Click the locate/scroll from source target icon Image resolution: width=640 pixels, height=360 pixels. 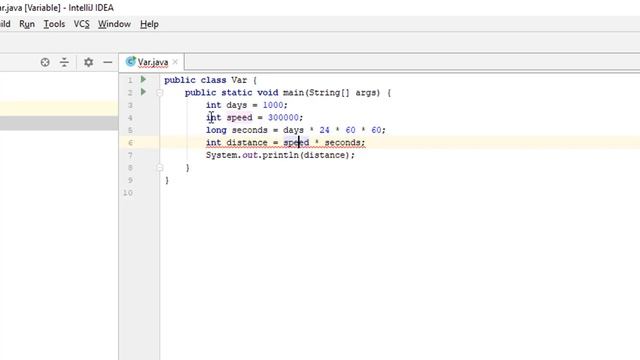tap(45, 62)
